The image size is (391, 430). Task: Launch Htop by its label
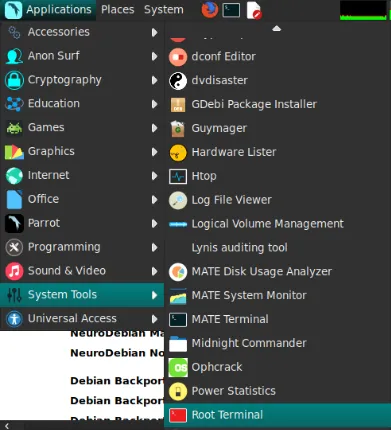pos(204,176)
